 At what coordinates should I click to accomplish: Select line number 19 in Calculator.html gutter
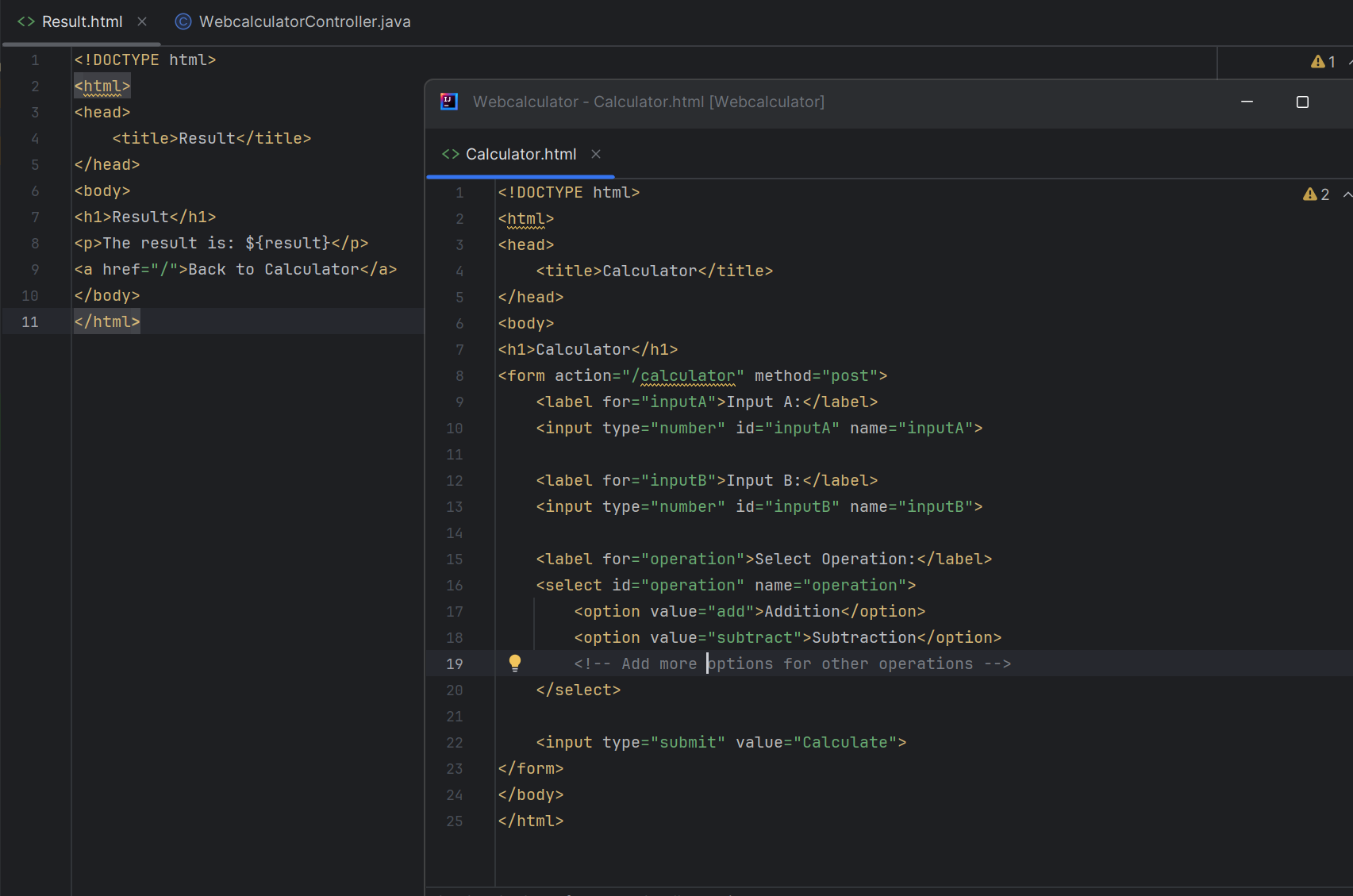[x=454, y=663]
